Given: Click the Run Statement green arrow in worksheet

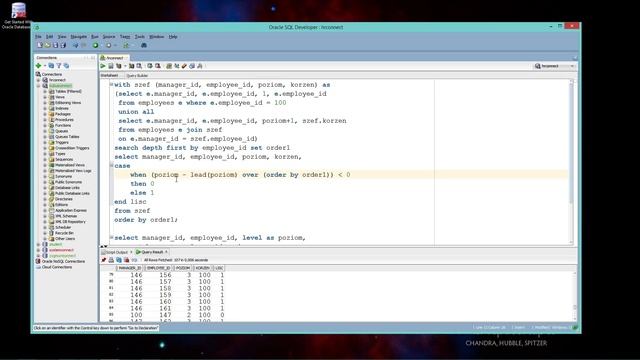Looking at the screenshot, I should click(103, 66).
